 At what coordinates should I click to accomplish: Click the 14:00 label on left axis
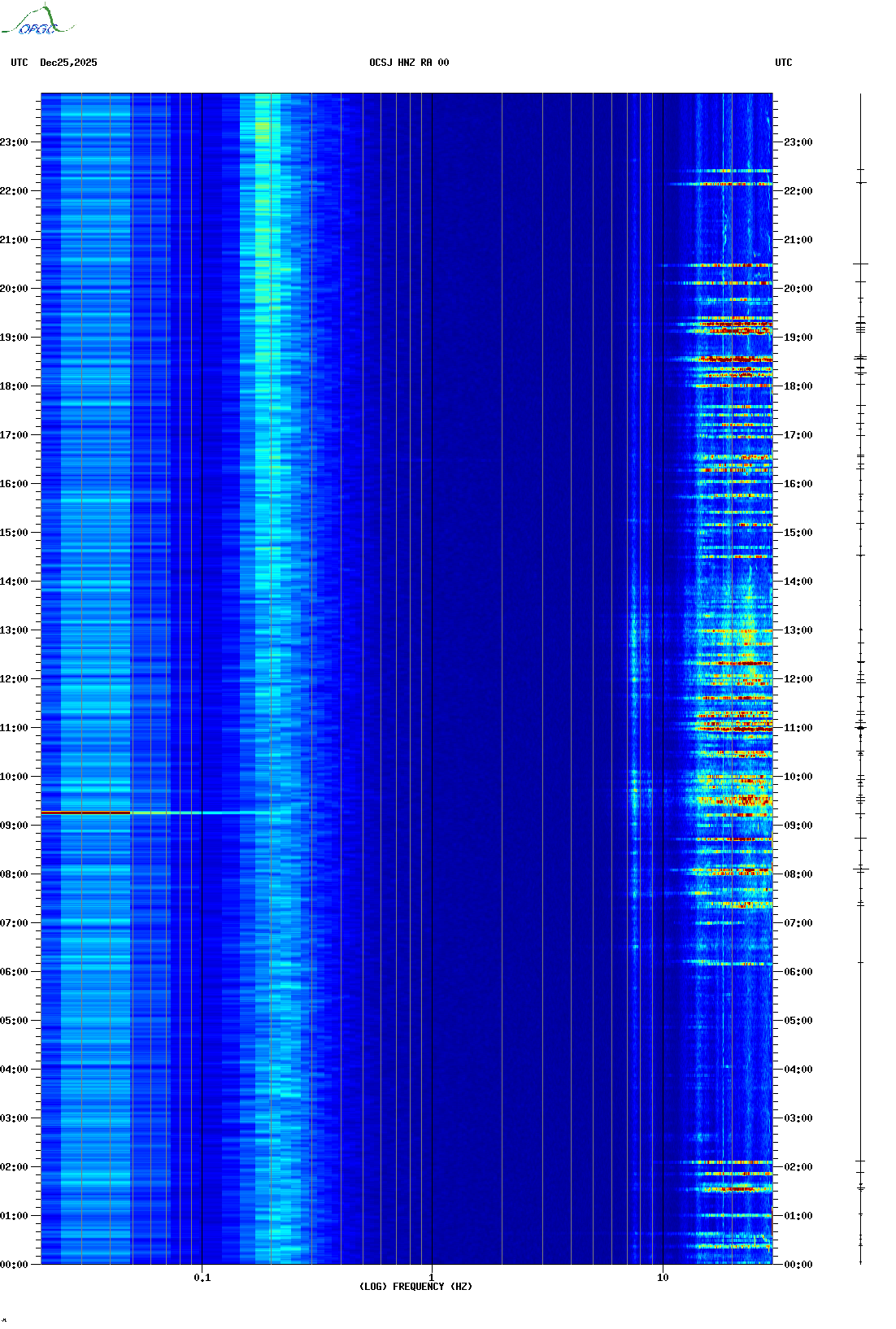coord(14,582)
